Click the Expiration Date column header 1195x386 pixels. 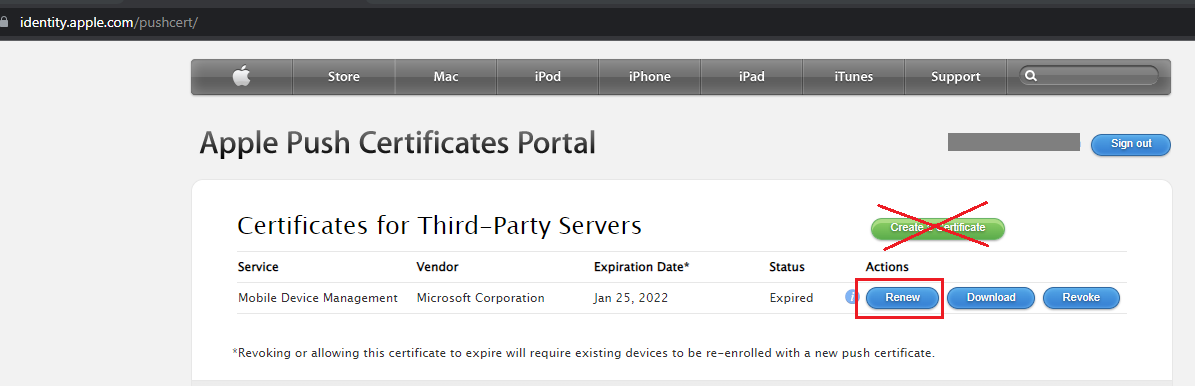coord(642,267)
